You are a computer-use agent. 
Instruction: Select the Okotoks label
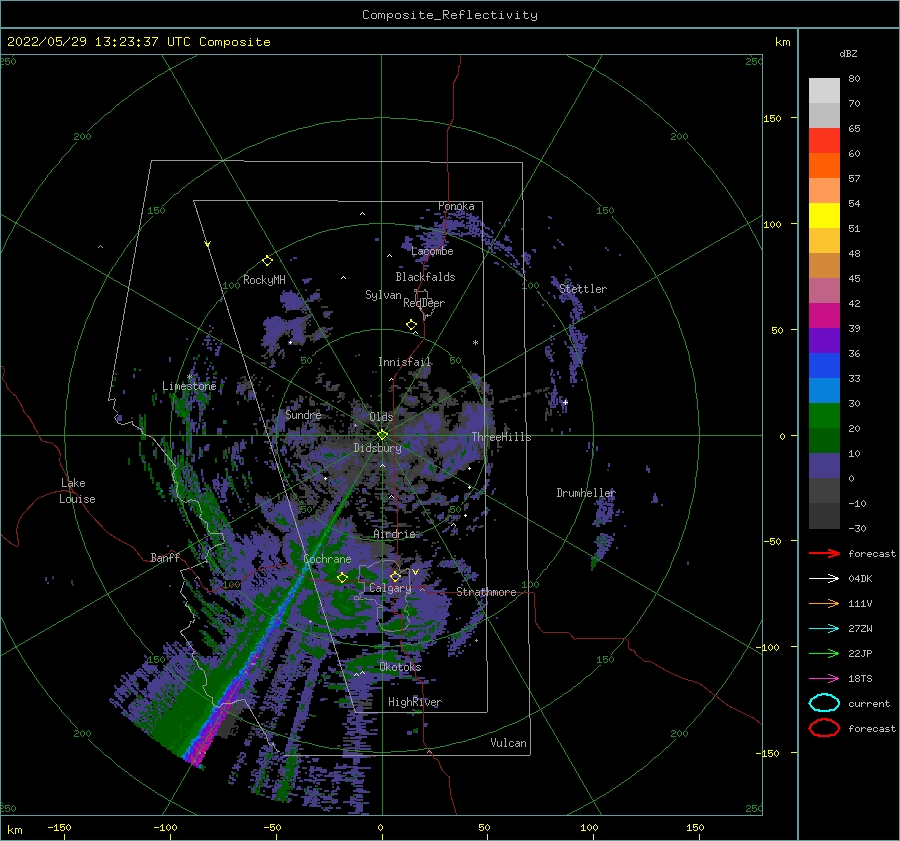(400, 667)
